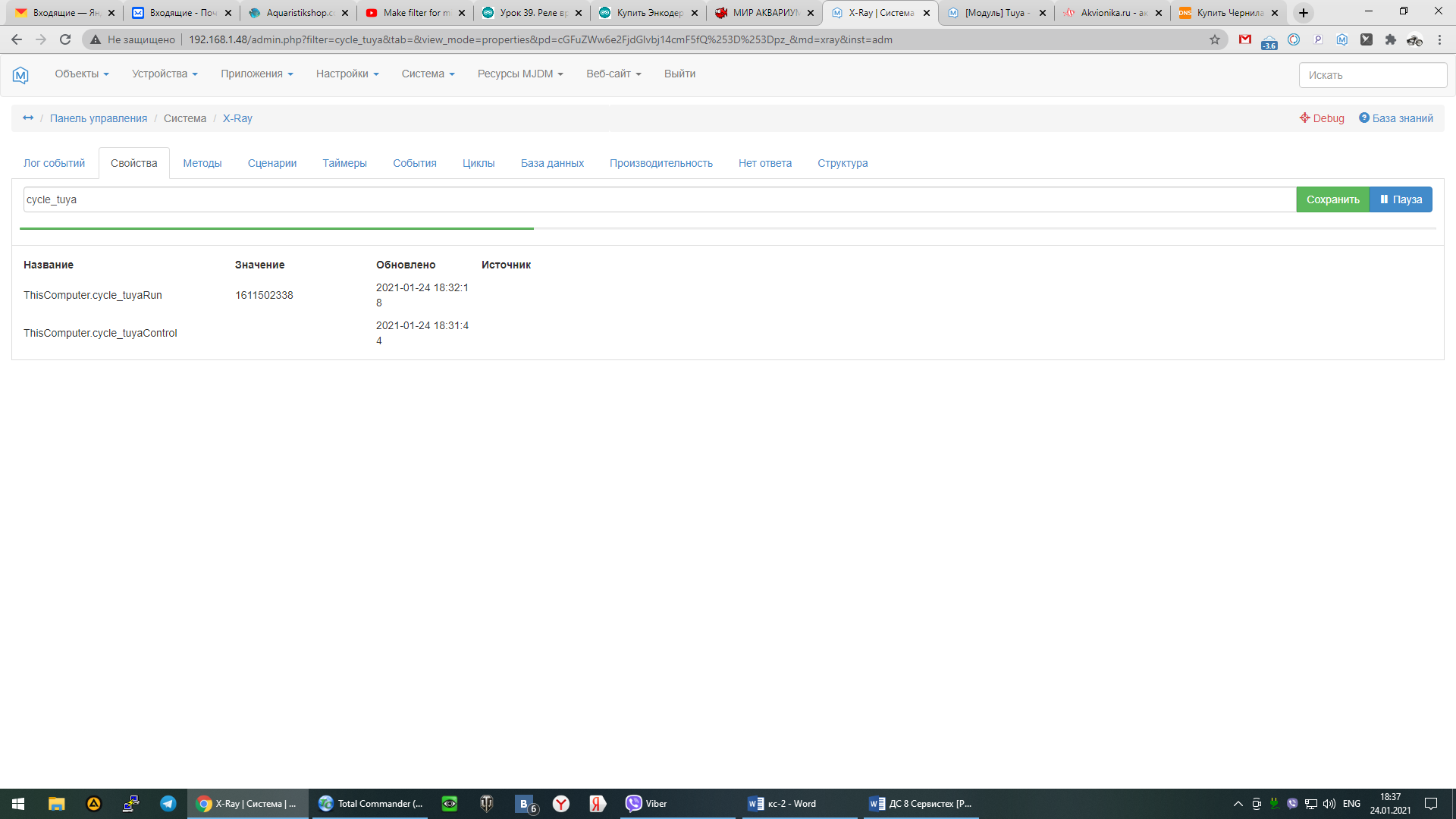Open Chrome extensions puzzle icon

(1390, 39)
